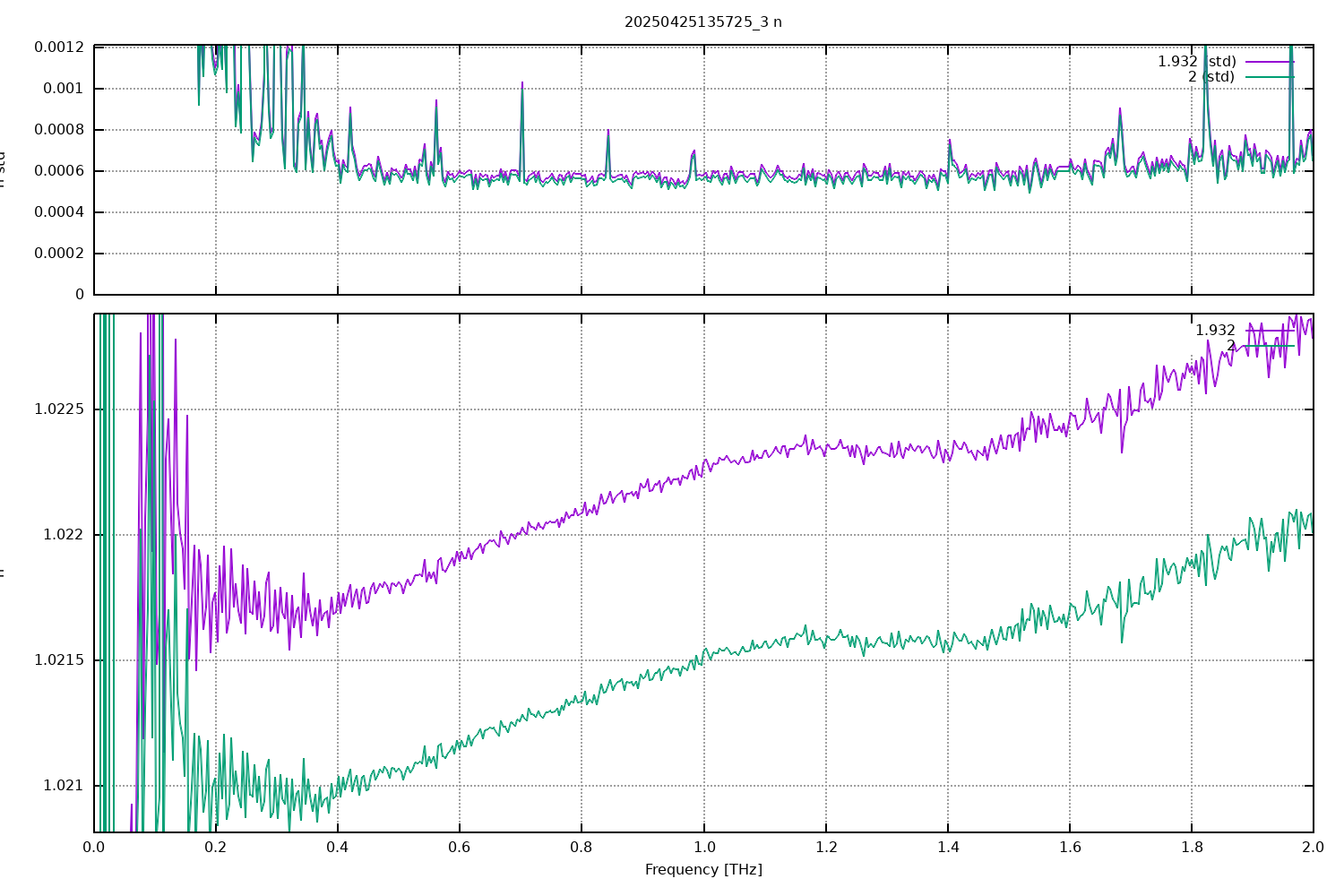Click the 2.0 x-axis tick label
The height and width of the screenshot is (896, 1344).
pyautogui.click(x=1313, y=847)
